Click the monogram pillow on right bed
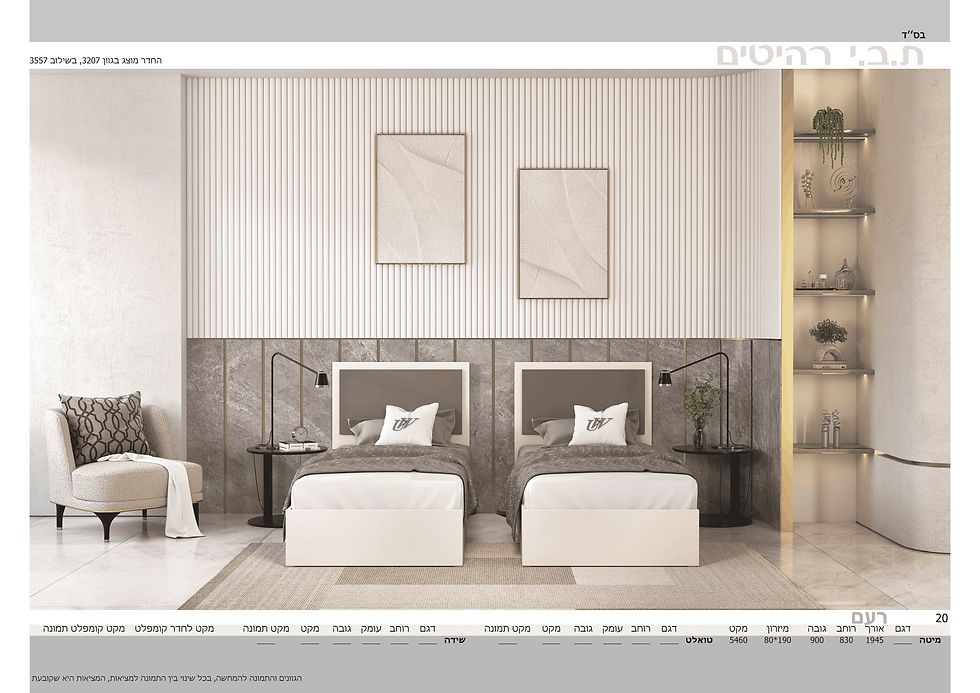Image resolution: width=980 pixels, height=693 pixels. click(599, 424)
